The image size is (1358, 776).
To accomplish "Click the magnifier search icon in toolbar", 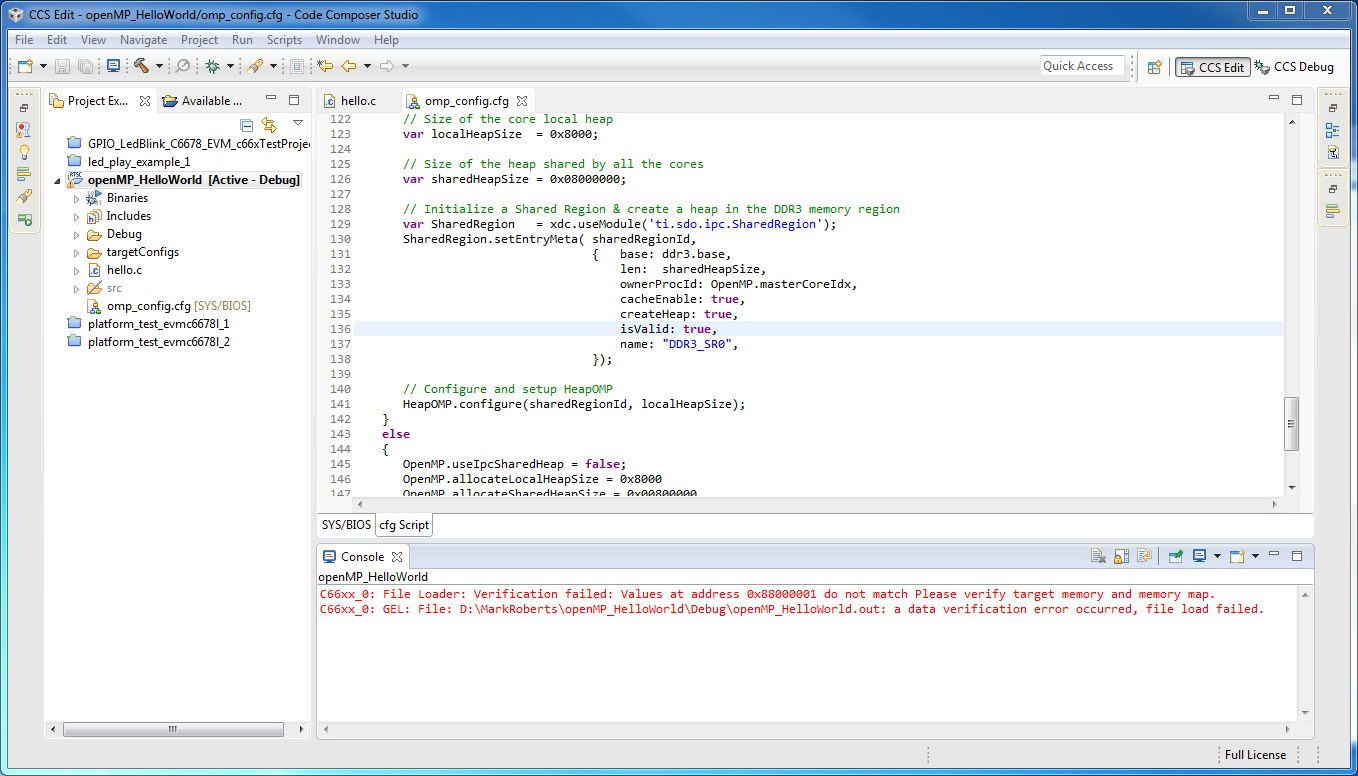I will [x=183, y=66].
